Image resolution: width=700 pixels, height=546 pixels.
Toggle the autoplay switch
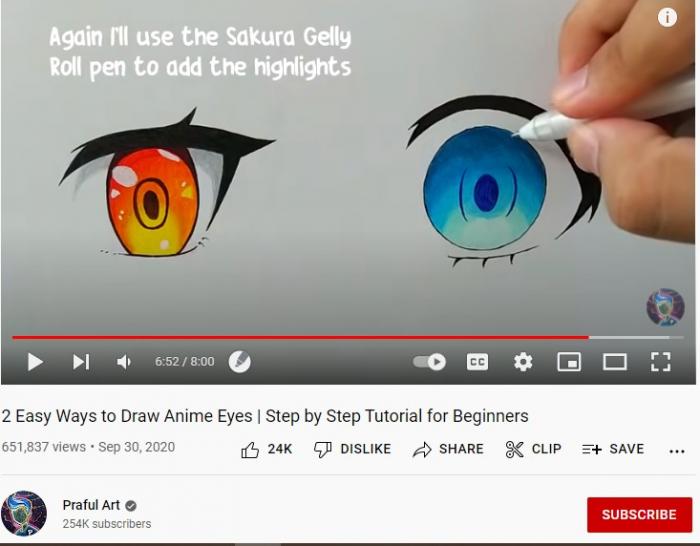pyautogui.click(x=429, y=362)
